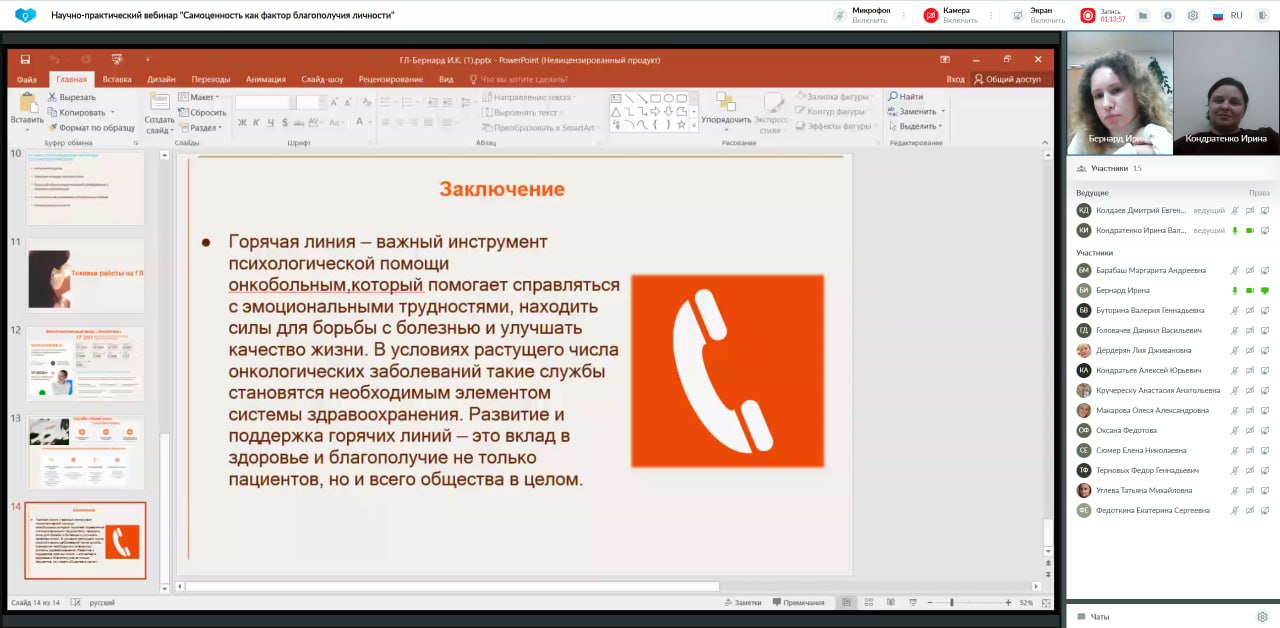The image size is (1280, 628).
Task: Open the Вставка ribbon tab
Action: click(x=117, y=79)
